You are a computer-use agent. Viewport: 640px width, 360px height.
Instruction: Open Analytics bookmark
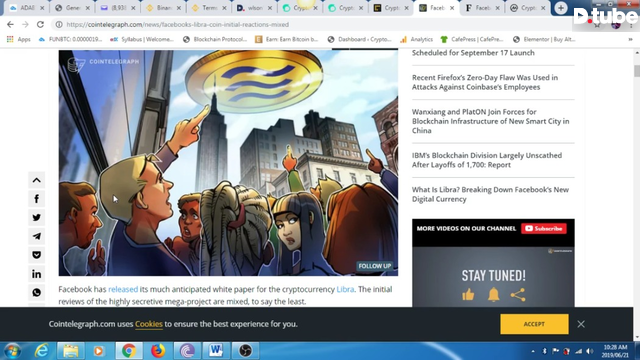tap(416, 40)
